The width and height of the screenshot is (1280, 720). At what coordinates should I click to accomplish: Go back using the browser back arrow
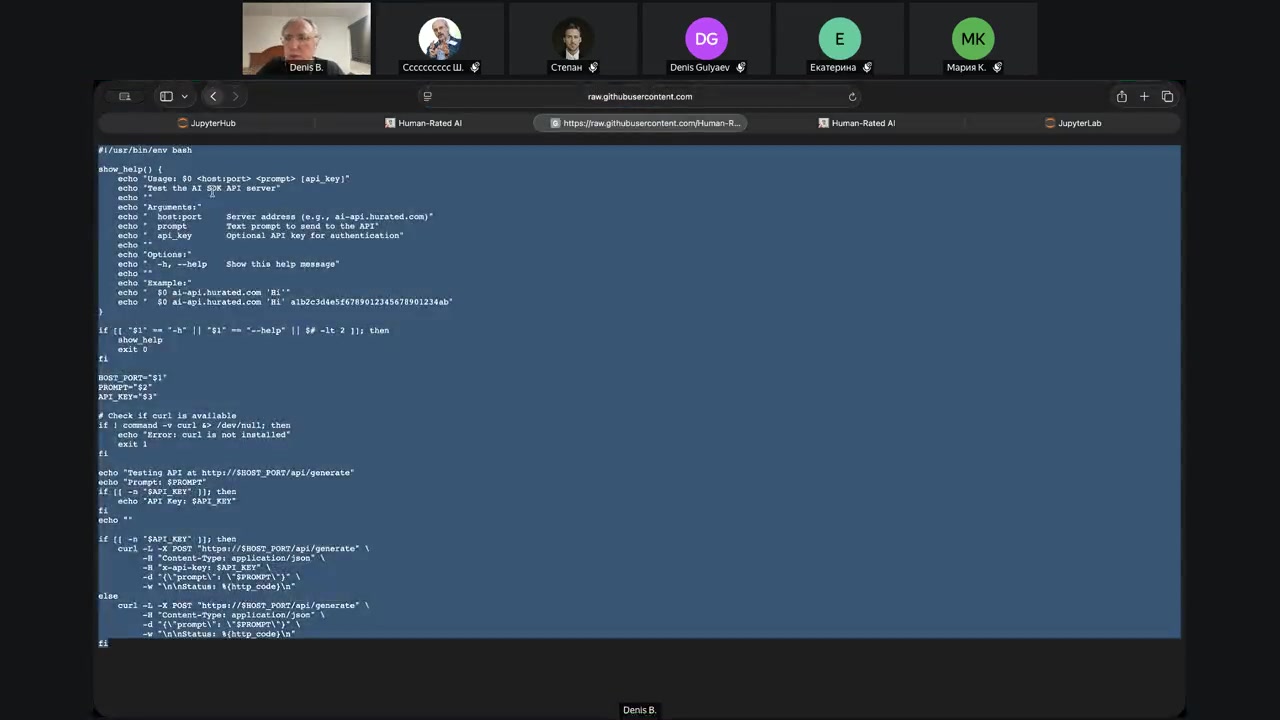[213, 97]
